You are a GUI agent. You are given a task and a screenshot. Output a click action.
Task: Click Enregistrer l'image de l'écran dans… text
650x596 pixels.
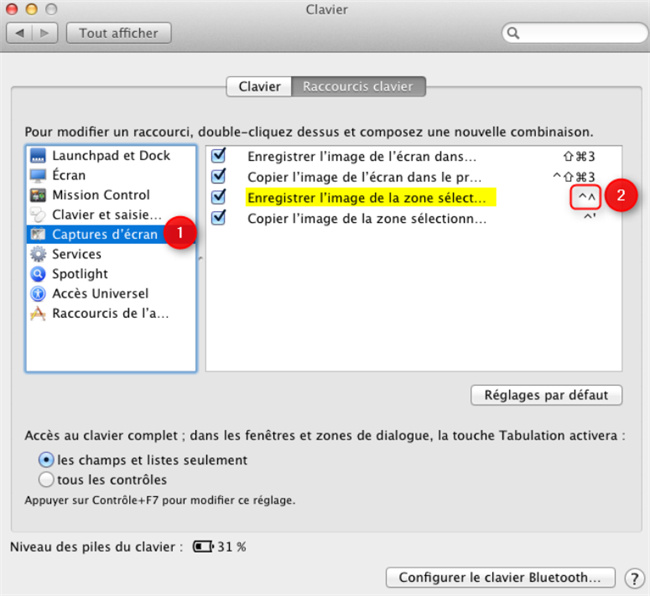tap(362, 156)
